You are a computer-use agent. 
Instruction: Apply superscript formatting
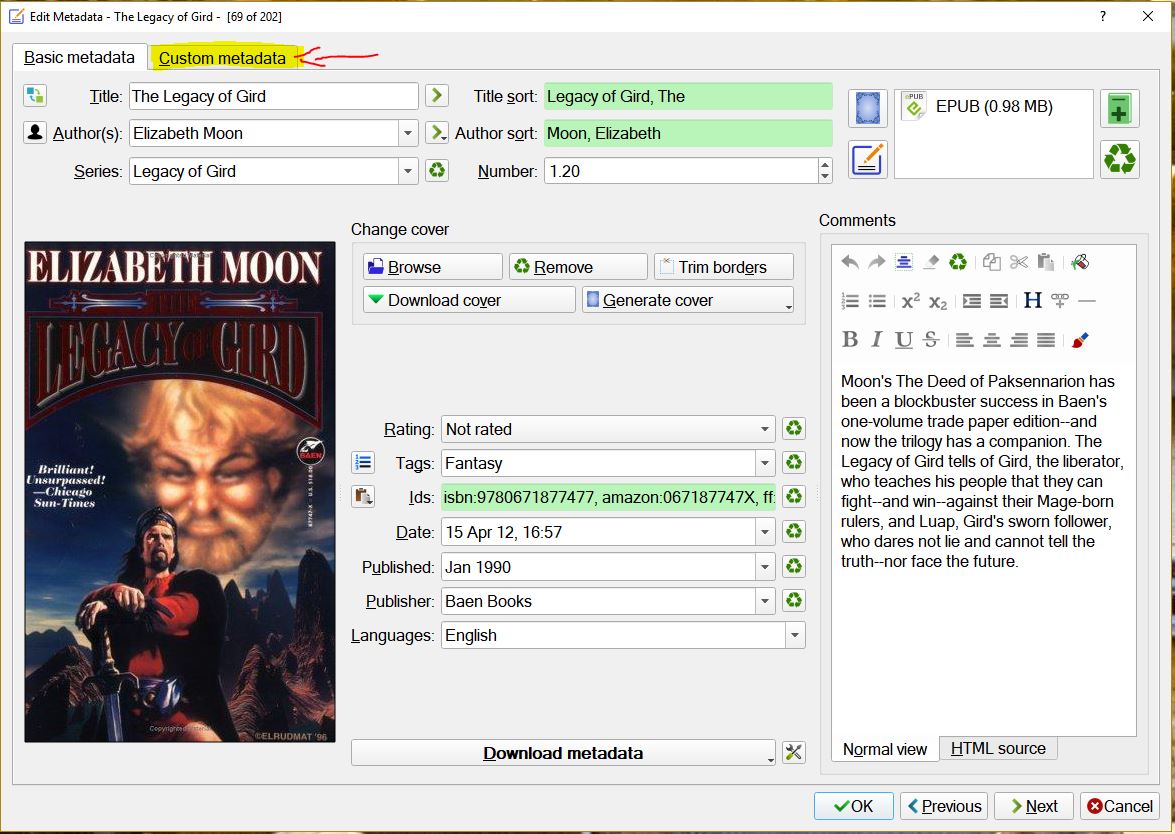(x=910, y=301)
